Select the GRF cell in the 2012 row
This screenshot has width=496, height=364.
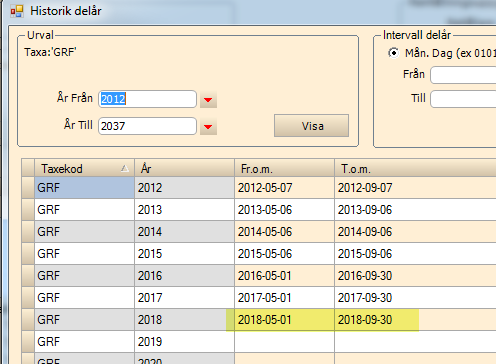pyautogui.click(x=84, y=188)
